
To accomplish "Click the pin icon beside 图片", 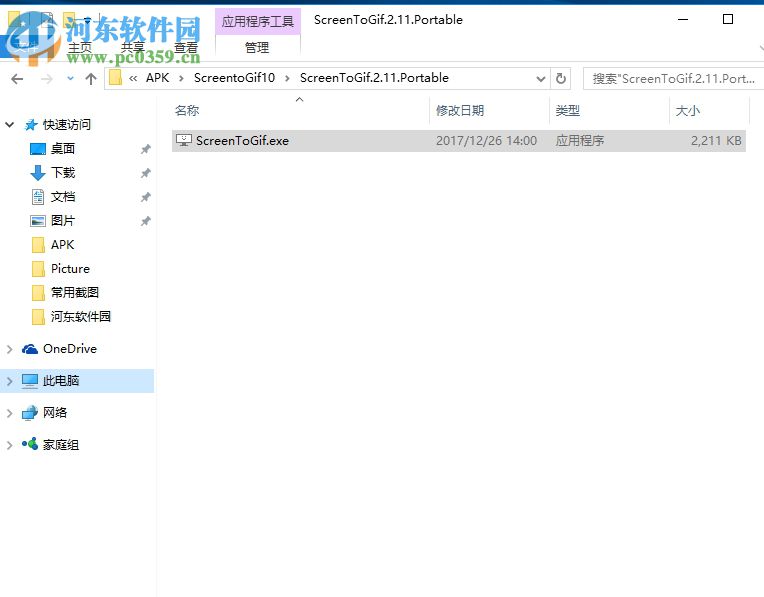I will pos(145,221).
